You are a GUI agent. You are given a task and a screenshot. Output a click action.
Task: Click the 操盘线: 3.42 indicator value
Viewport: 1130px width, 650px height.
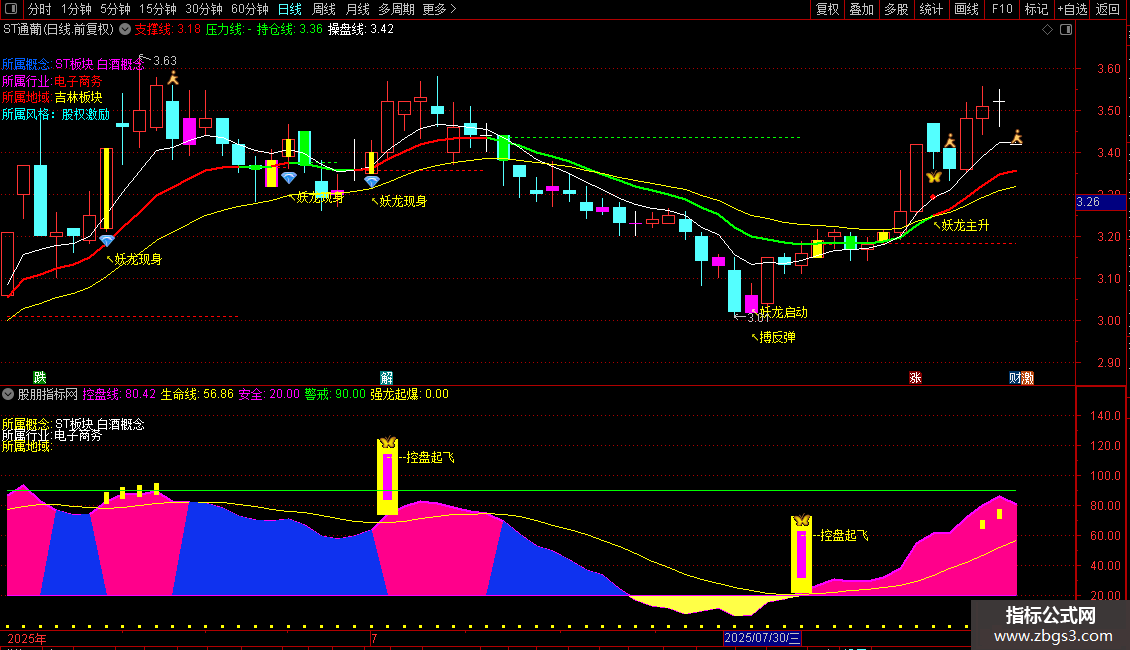click(360, 29)
